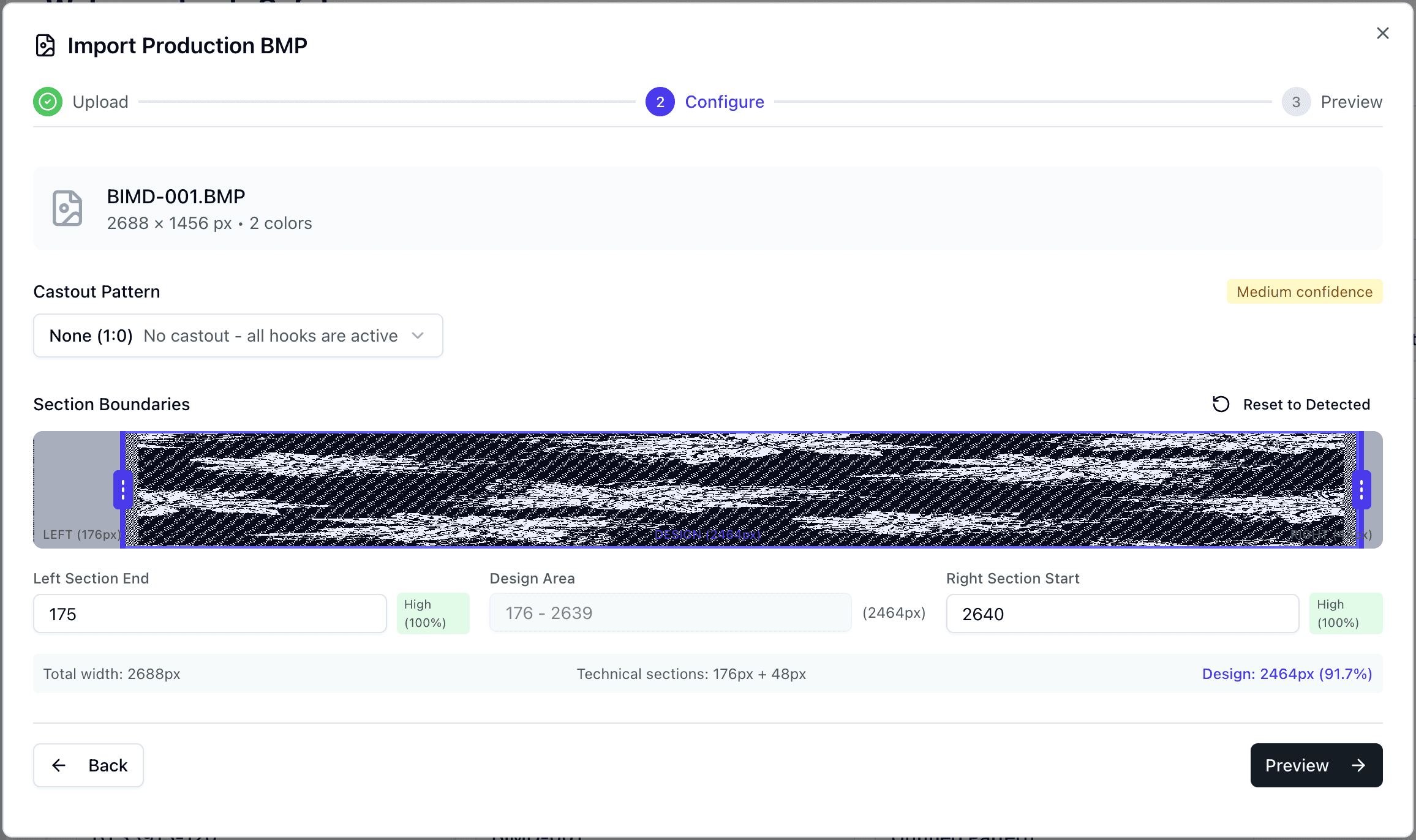
Task: Grab the right section boundary handle
Action: point(1361,490)
